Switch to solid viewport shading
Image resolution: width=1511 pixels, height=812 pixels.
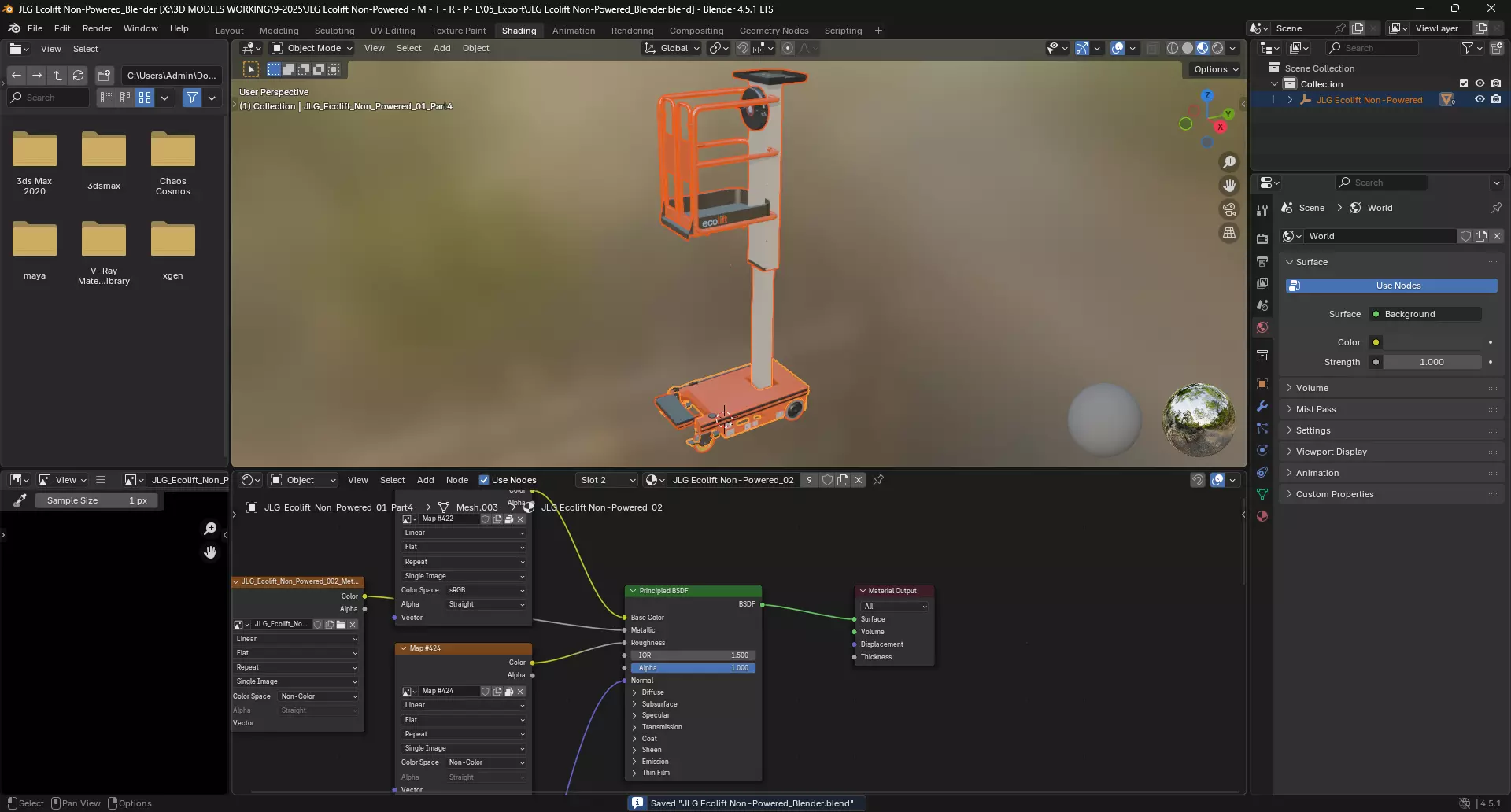click(1188, 48)
